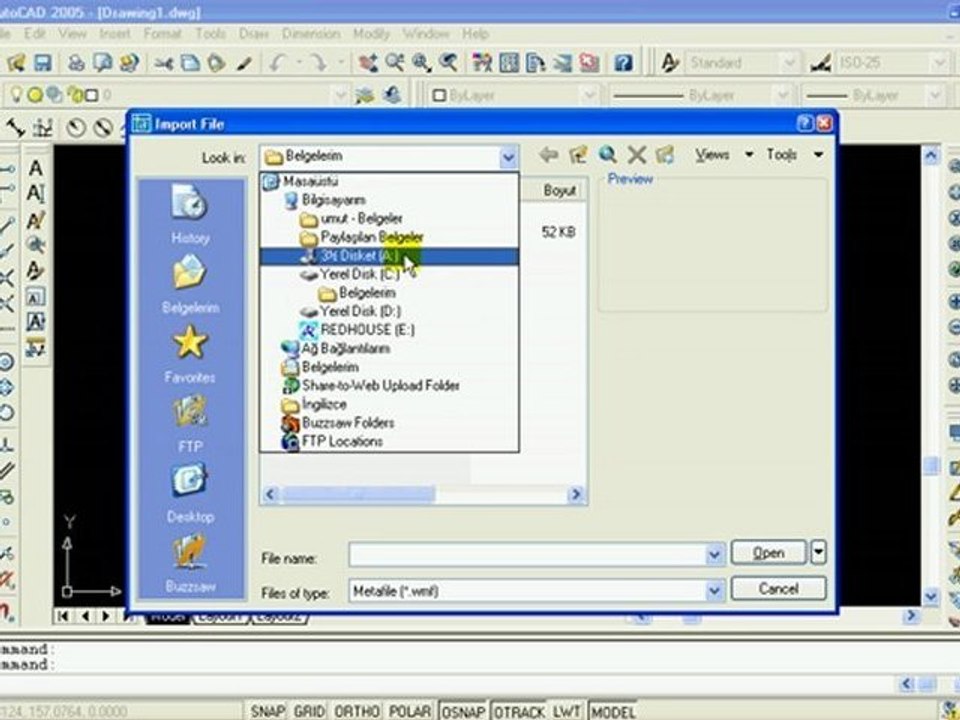Open the View menu in AutoCAD
This screenshot has width=960, height=720.
tap(72, 34)
